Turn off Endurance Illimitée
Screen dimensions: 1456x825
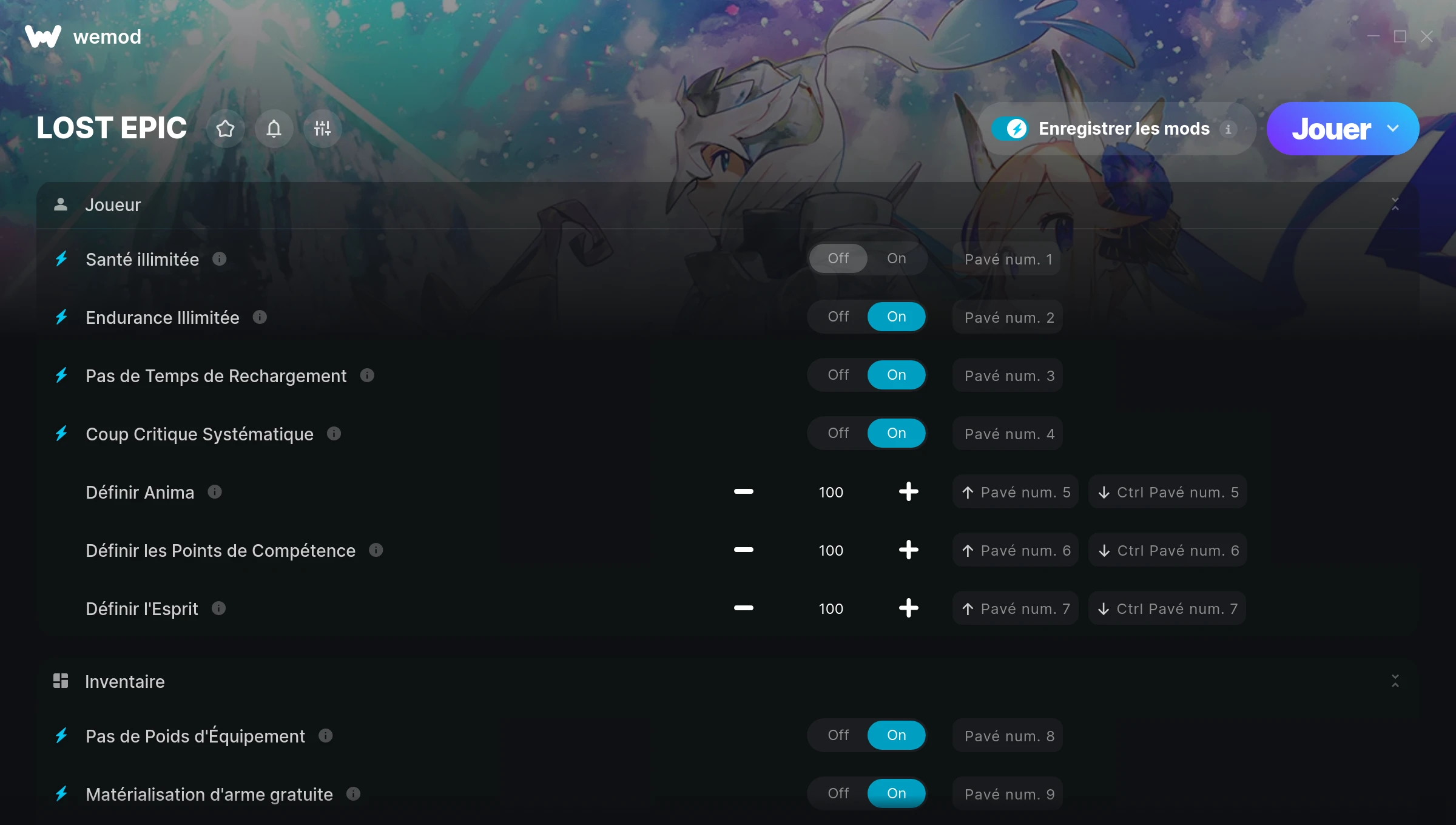pyautogui.click(x=838, y=317)
